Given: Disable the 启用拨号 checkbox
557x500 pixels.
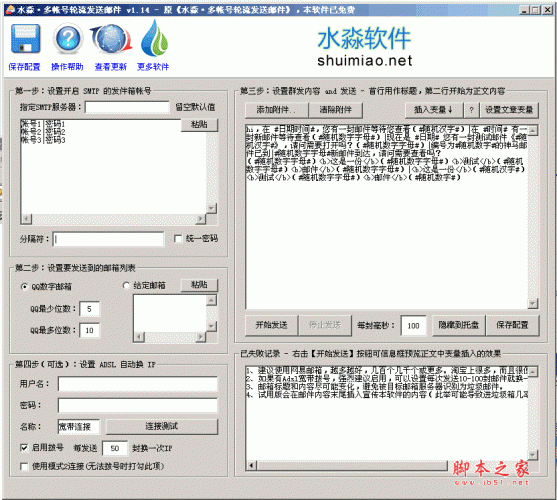Looking at the screenshot, I should 24,447.
